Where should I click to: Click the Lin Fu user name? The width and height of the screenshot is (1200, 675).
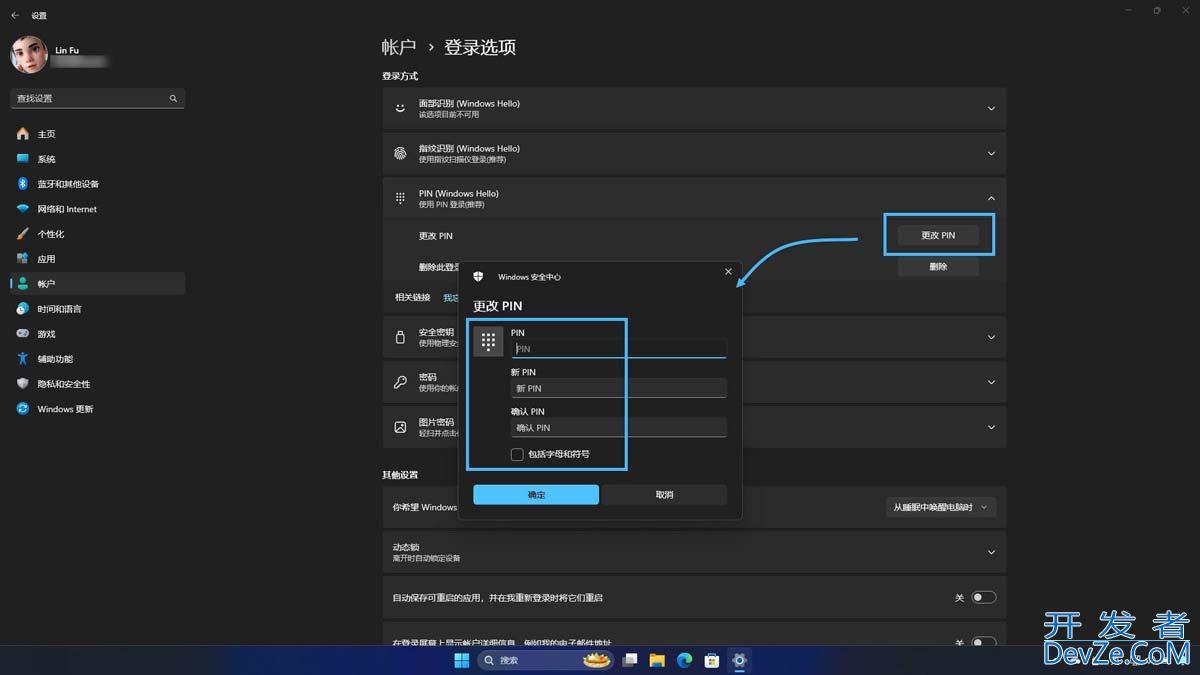[68, 50]
